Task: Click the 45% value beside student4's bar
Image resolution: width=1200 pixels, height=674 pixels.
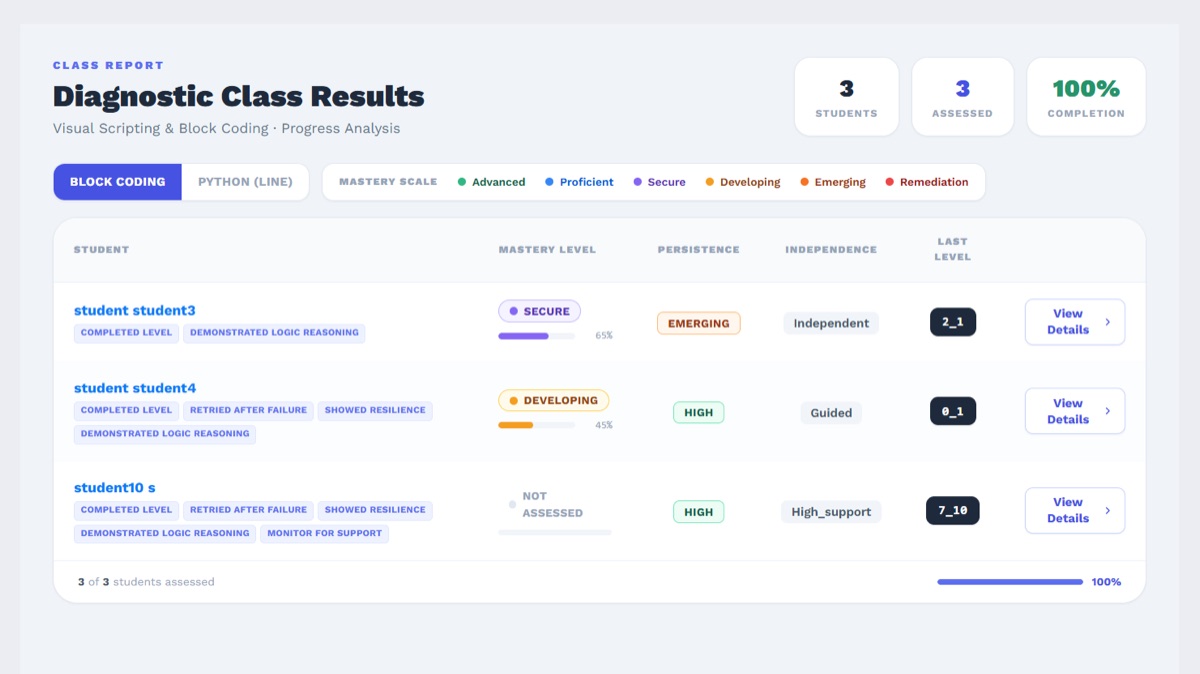Action: coord(604,425)
